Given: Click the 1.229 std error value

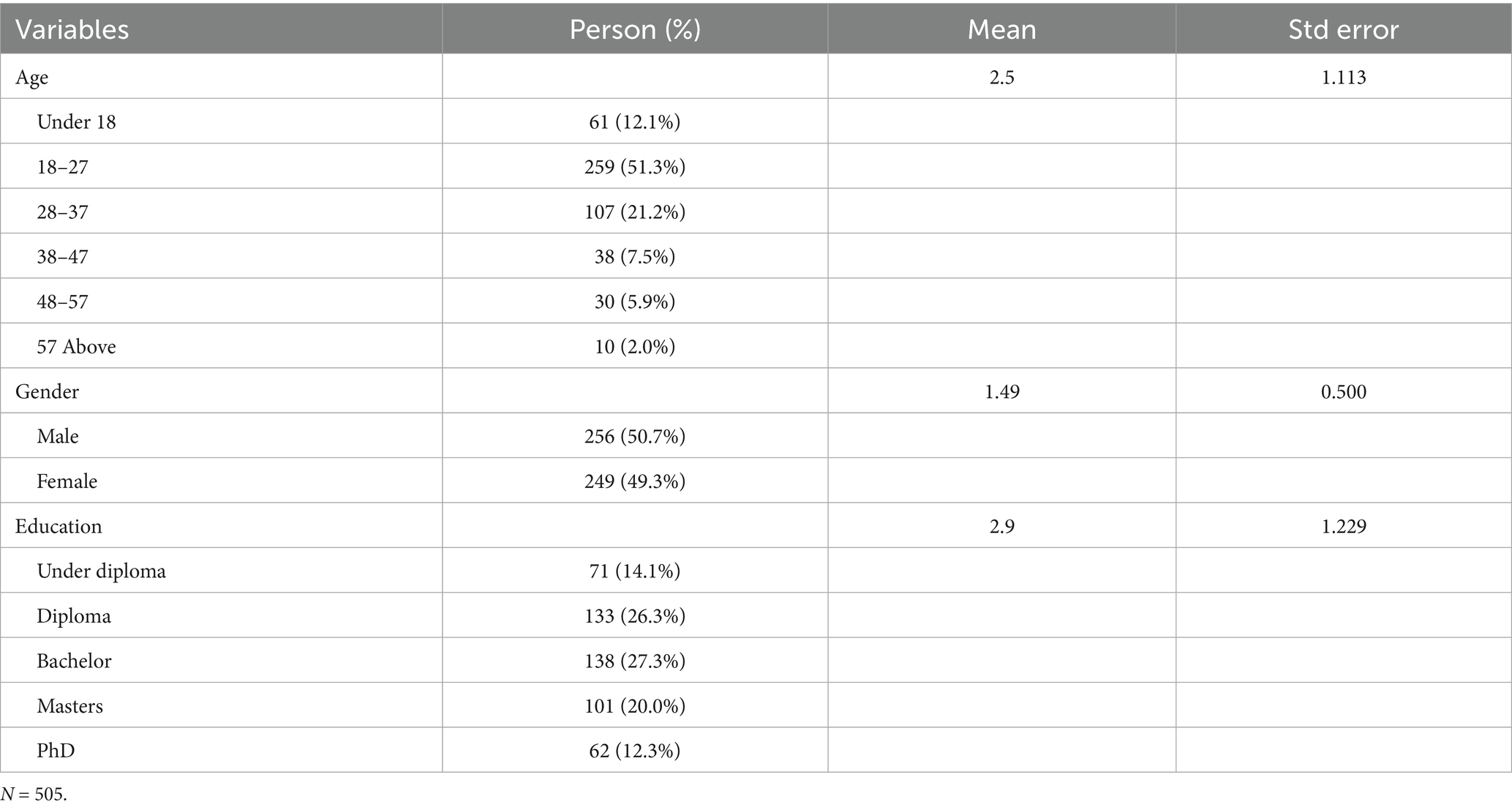Looking at the screenshot, I should [1343, 527].
